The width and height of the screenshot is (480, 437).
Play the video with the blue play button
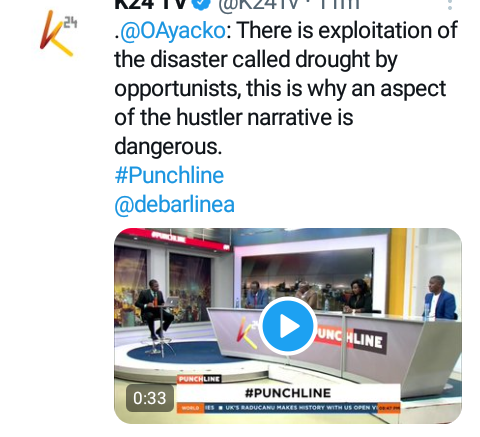click(x=289, y=326)
